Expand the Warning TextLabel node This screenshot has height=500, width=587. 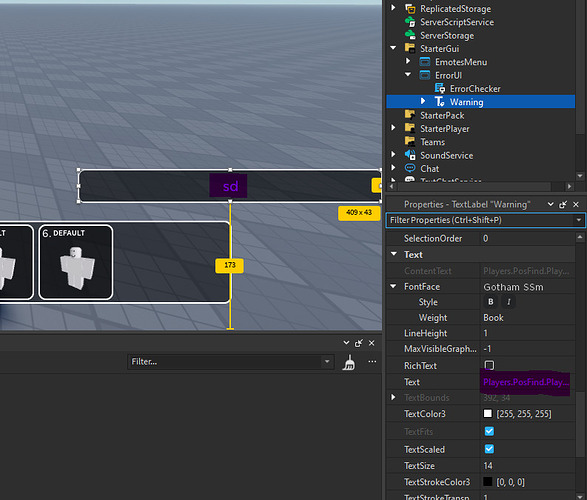tap(423, 101)
